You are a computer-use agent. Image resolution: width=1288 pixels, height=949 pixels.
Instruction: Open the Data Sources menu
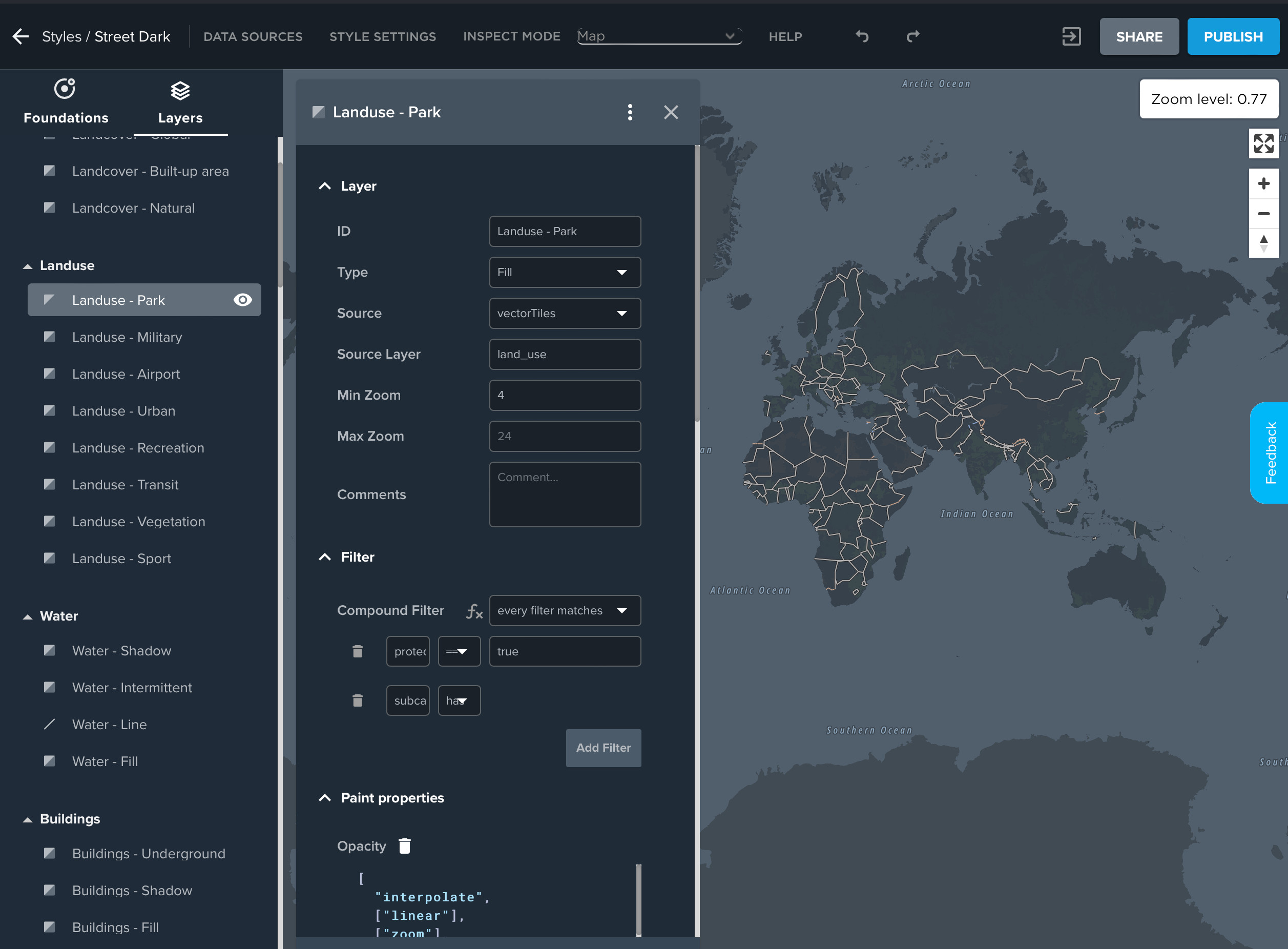pos(253,37)
